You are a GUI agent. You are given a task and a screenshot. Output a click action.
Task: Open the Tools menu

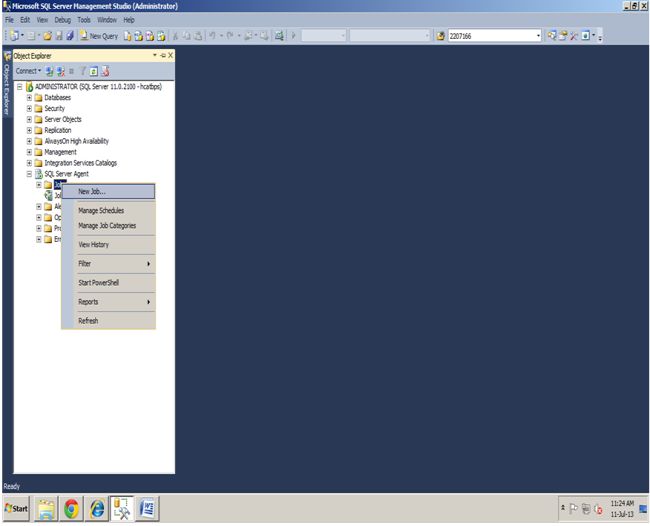pyautogui.click(x=84, y=20)
